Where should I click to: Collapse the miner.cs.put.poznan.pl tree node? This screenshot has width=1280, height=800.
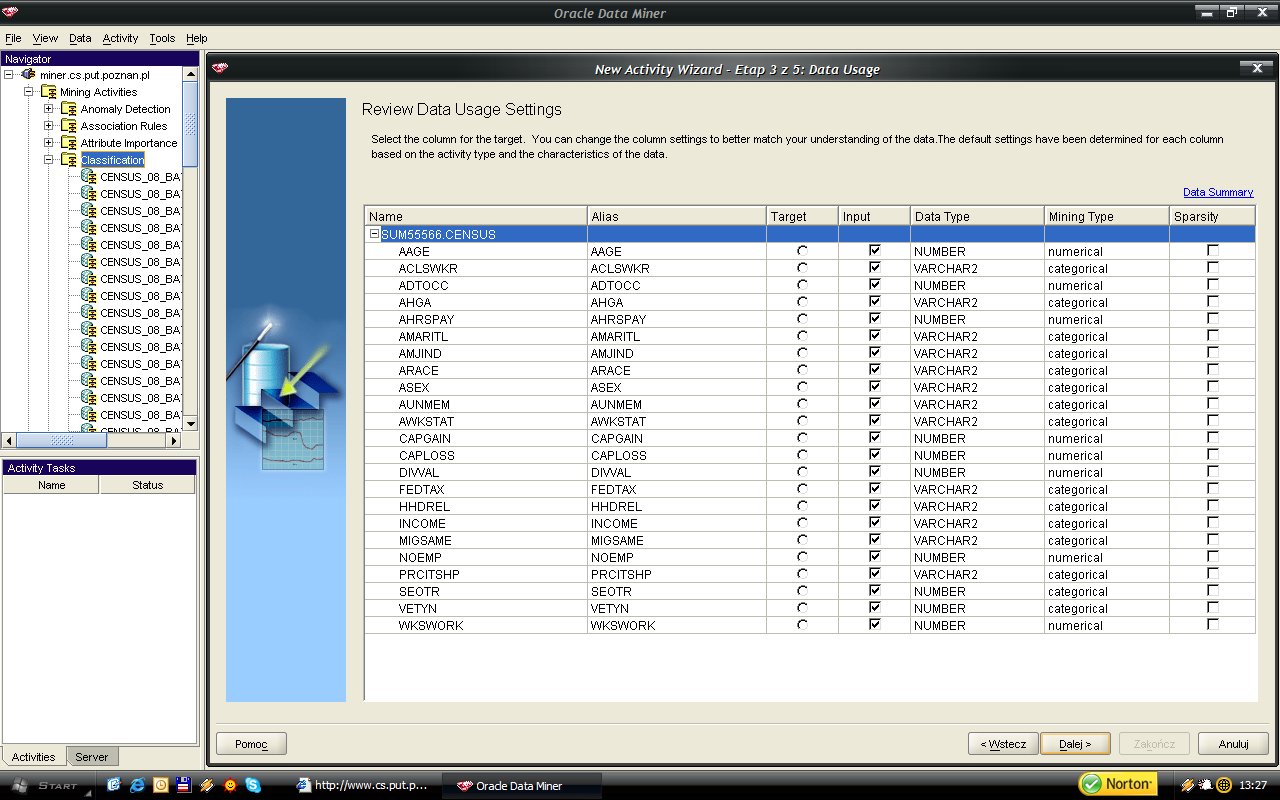point(9,75)
